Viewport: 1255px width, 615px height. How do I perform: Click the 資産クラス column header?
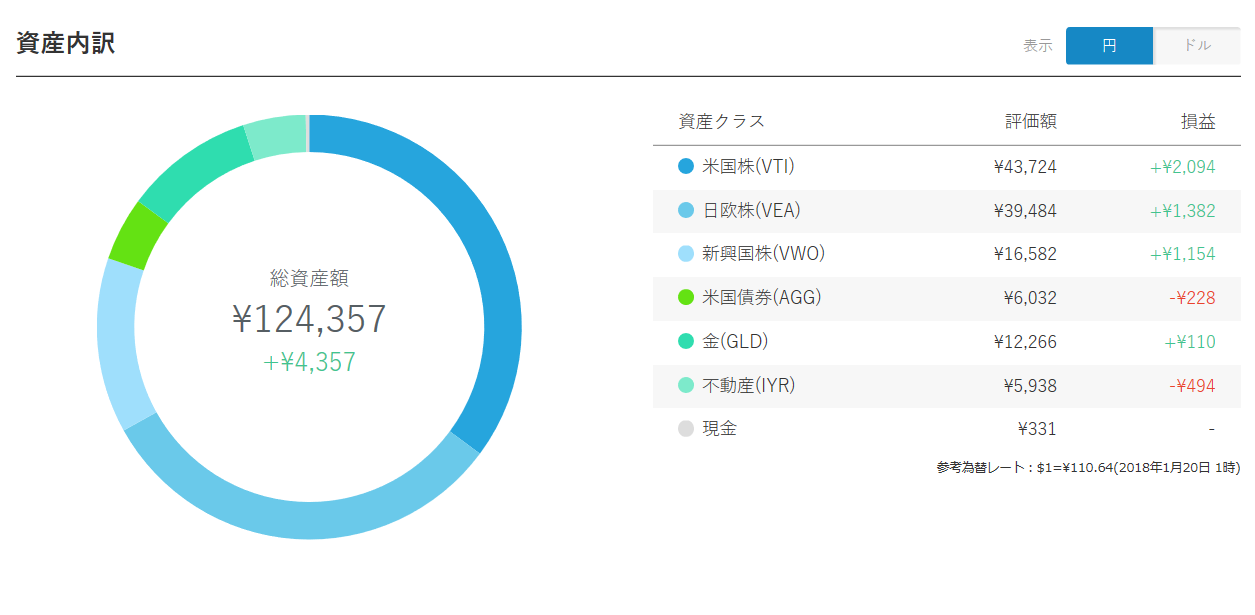[721, 122]
